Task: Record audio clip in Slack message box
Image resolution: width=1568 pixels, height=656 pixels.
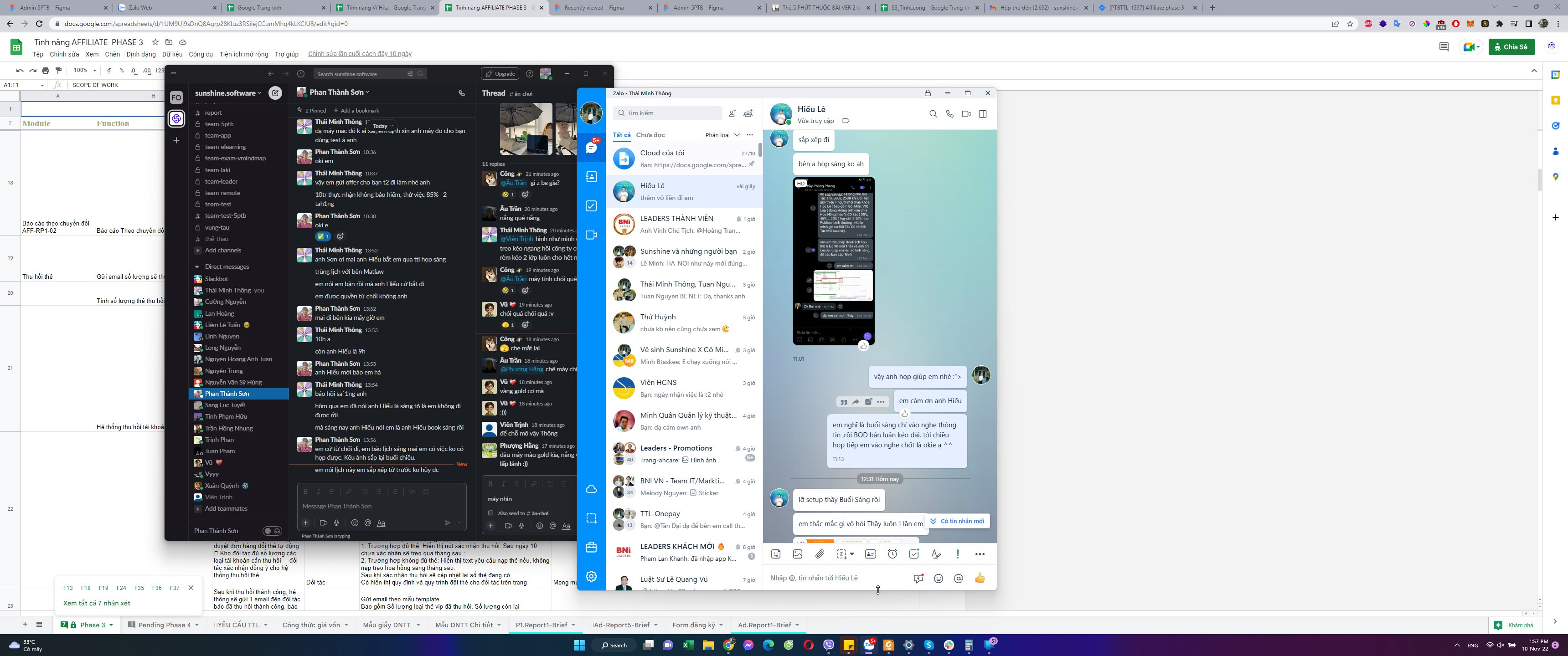Action: tap(336, 523)
